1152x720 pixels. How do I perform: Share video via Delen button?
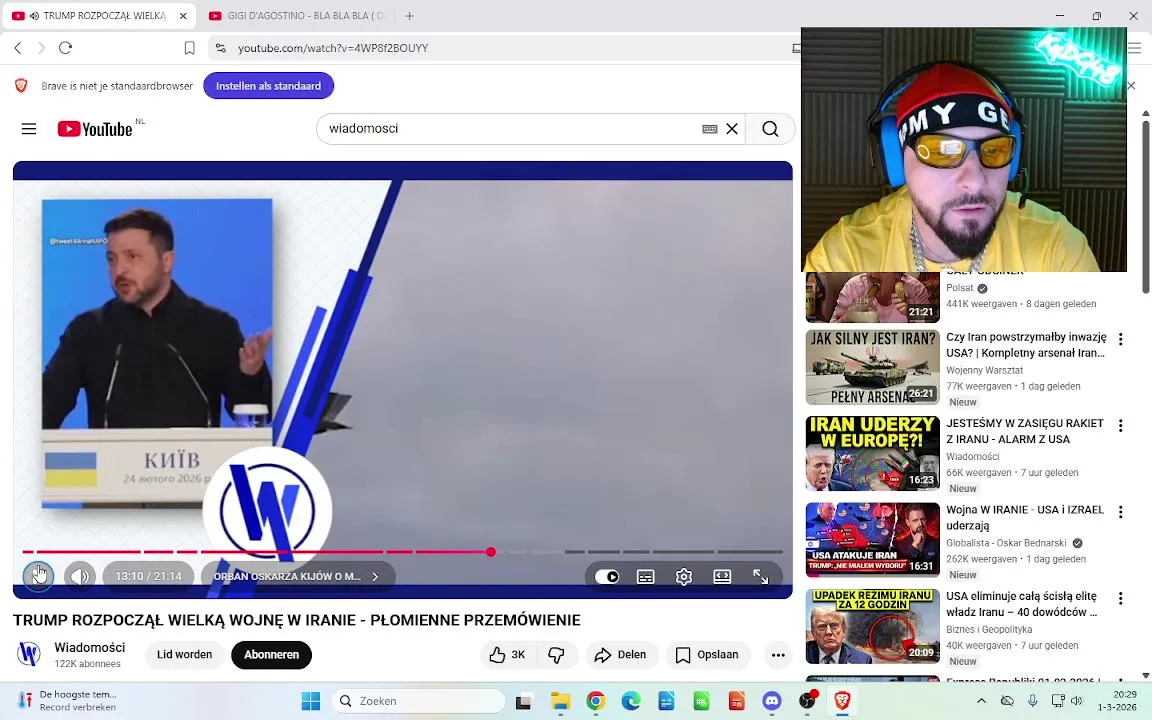point(621,655)
